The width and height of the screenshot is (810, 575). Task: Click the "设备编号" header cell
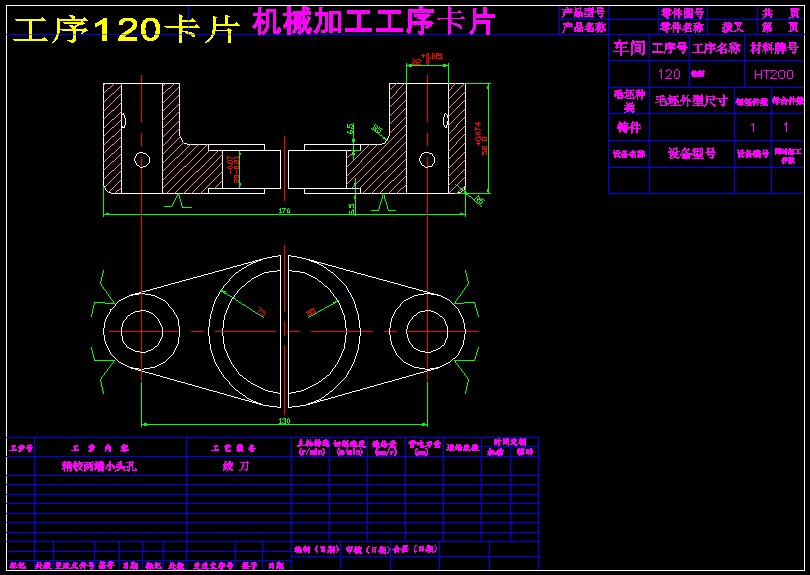point(753,153)
